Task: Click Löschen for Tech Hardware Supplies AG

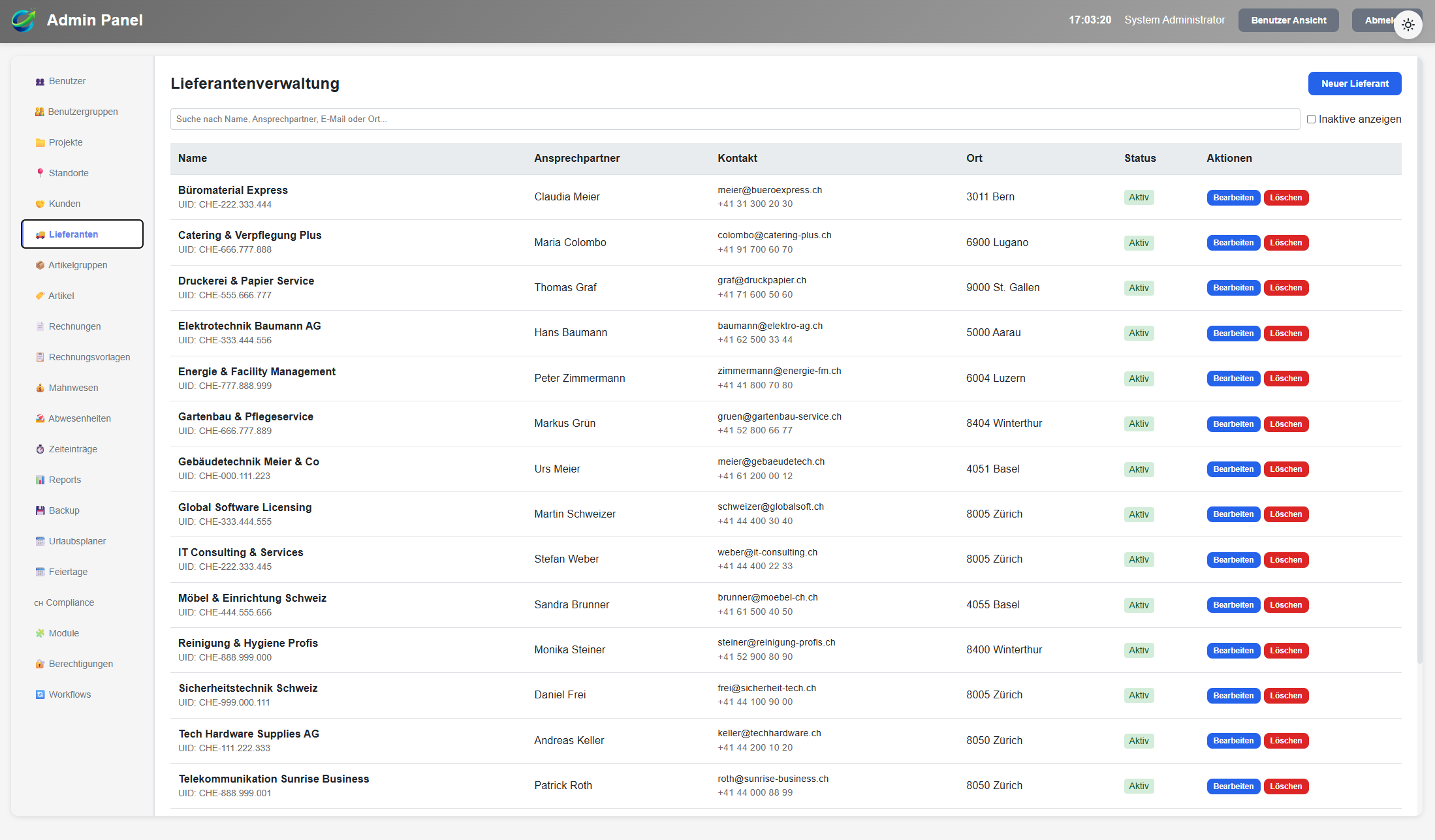Action: (1285, 741)
